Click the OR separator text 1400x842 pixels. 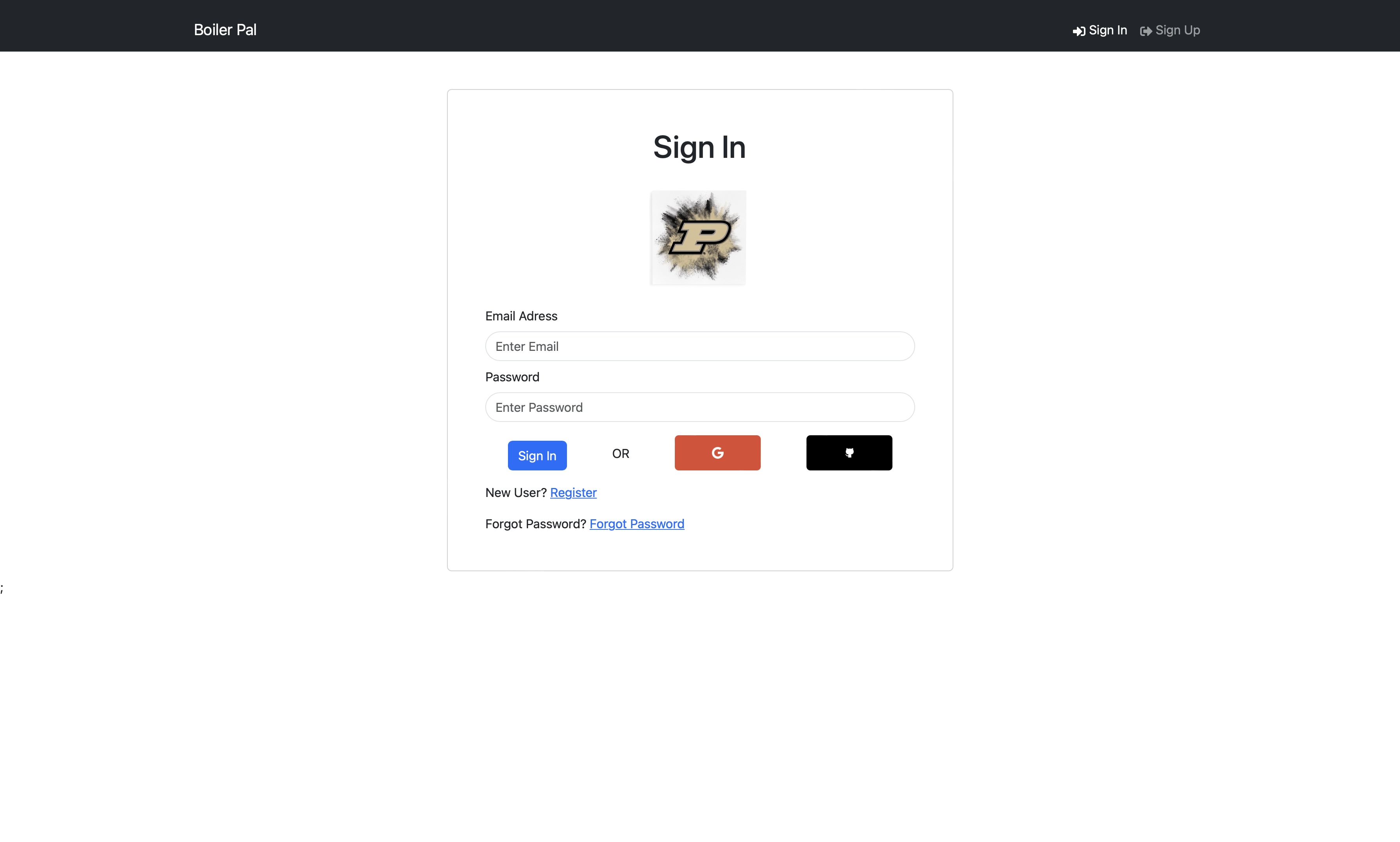pos(620,453)
